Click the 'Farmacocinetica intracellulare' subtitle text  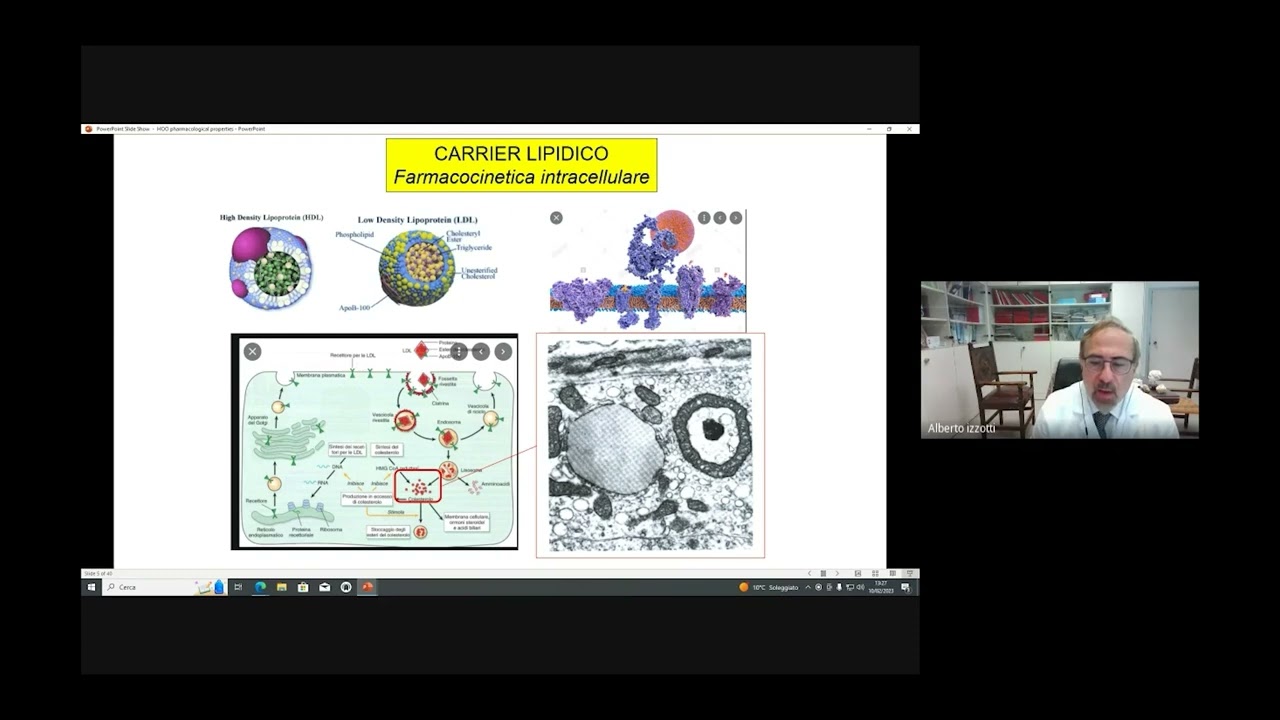point(521,178)
